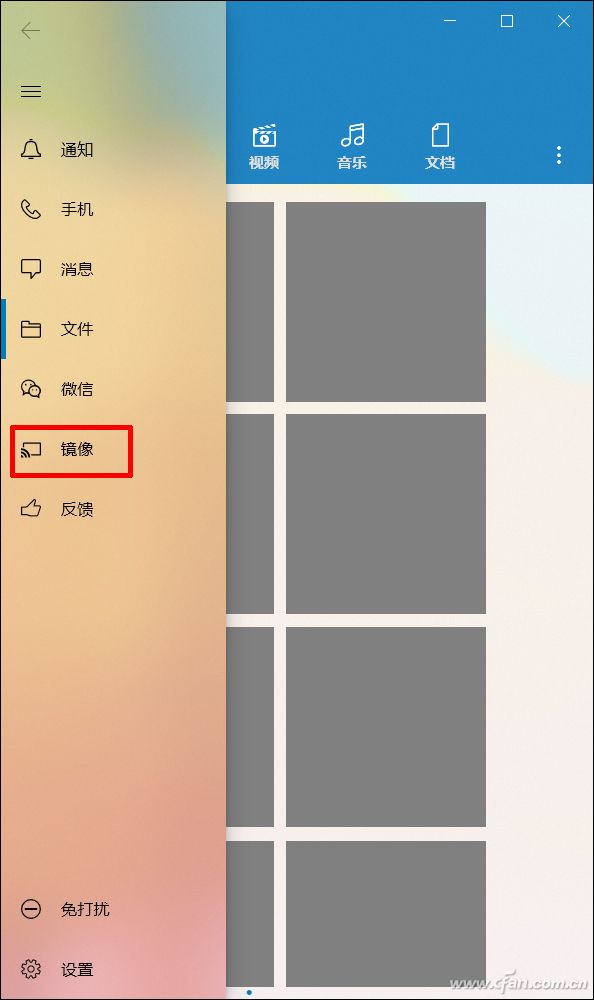594x1000 pixels.
Task: Switch to 音乐 music tab
Action: point(352,147)
